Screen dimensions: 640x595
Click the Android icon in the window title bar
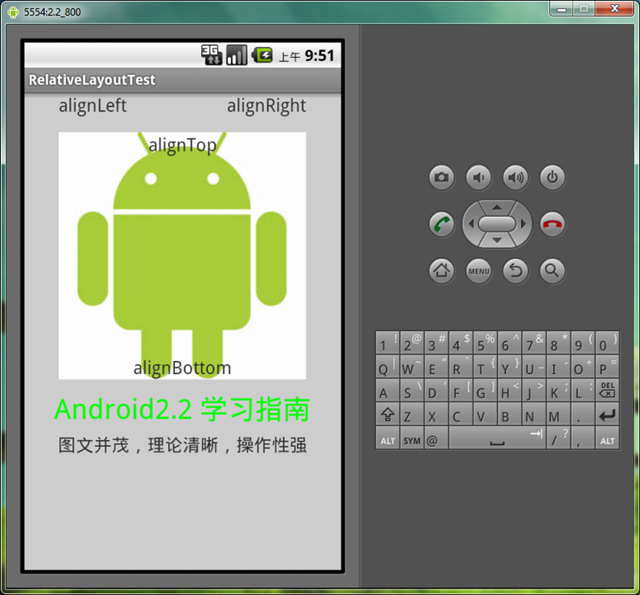point(13,12)
